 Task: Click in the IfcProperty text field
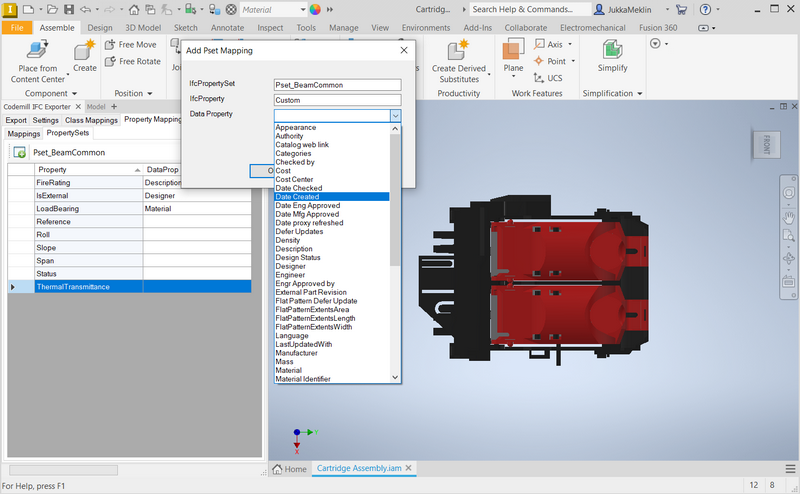(337, 100)
